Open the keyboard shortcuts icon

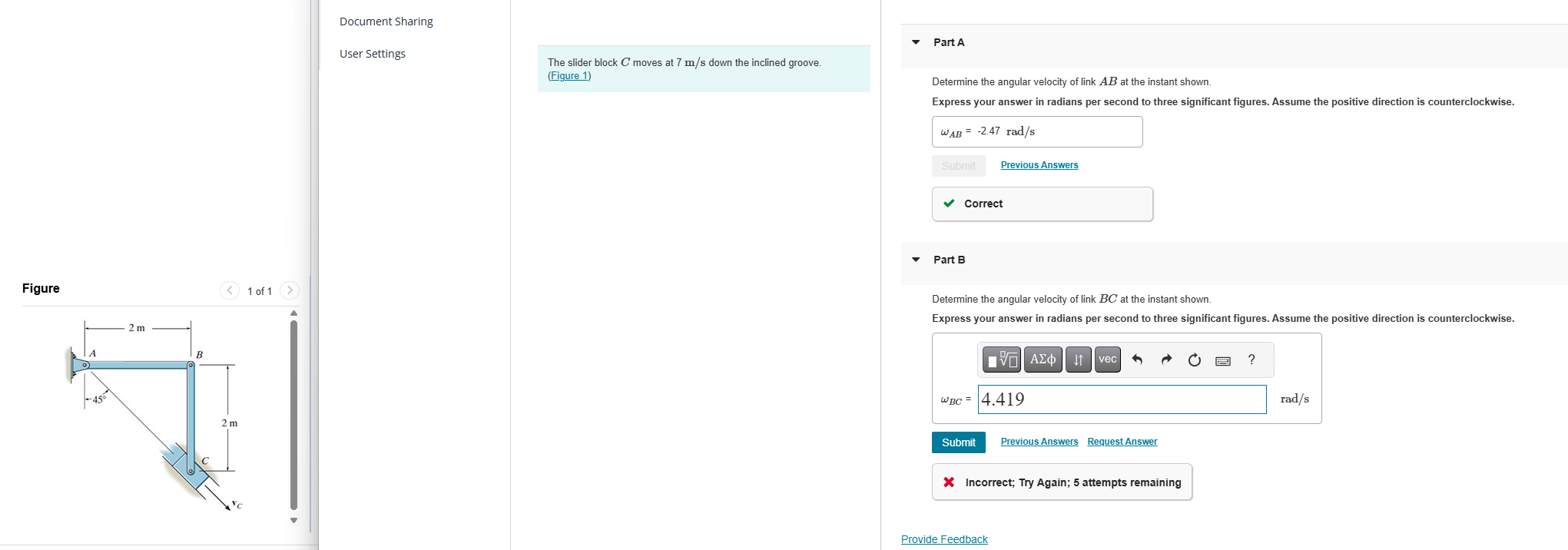pyautogui.click(x=1222, y=359)
